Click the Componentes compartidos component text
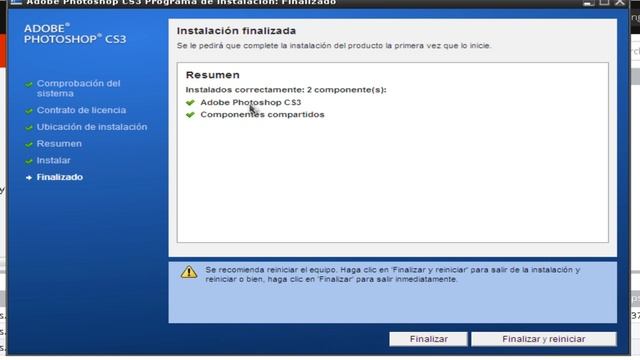 pyautogui.click(x=262, y=115)
